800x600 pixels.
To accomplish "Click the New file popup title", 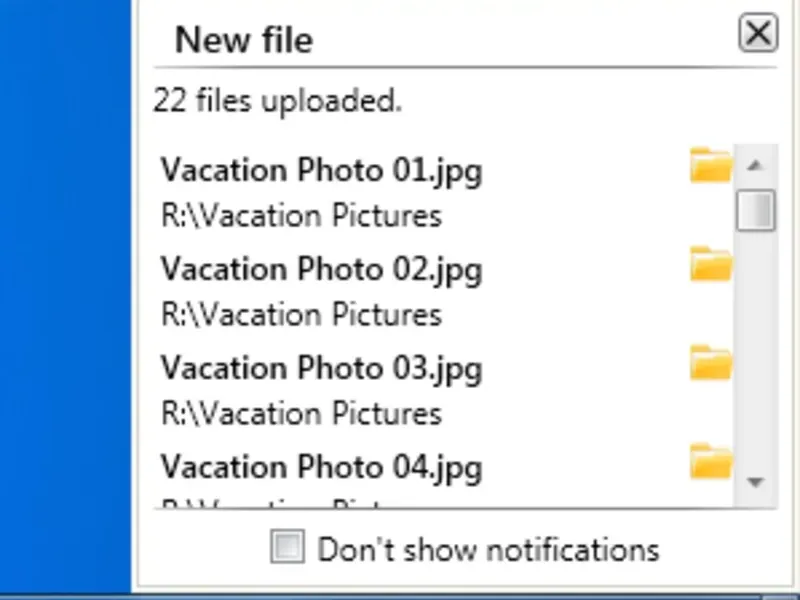I will coord(244,40).
